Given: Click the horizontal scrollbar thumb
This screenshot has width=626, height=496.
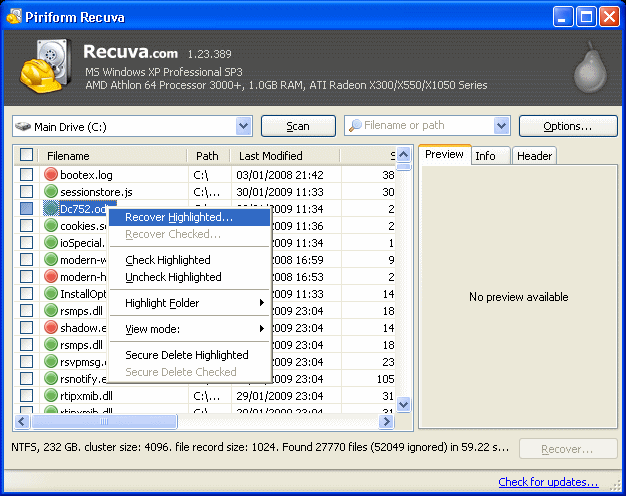Looking at the screenshot, I should coord(104,421).
